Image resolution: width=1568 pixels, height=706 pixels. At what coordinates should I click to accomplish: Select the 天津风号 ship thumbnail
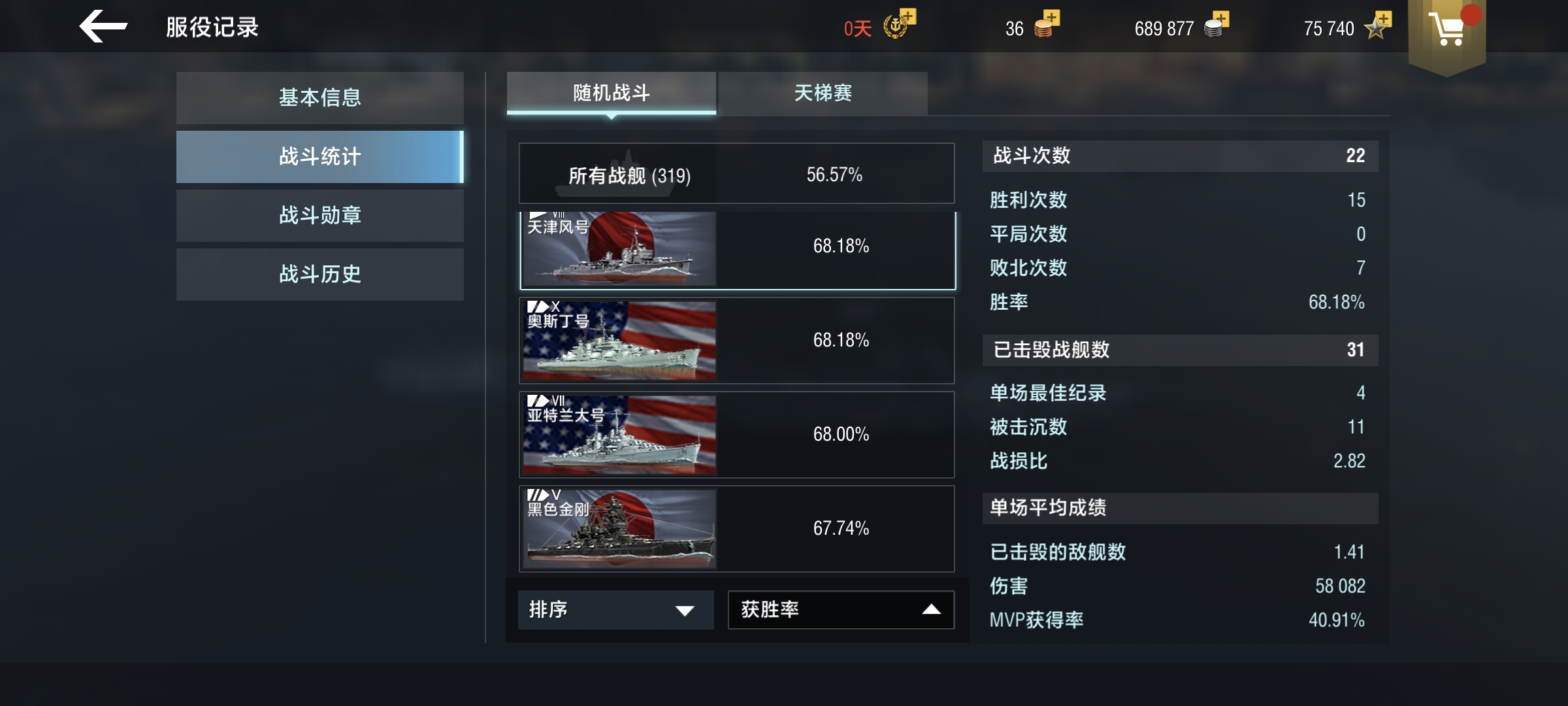(619, 249)
